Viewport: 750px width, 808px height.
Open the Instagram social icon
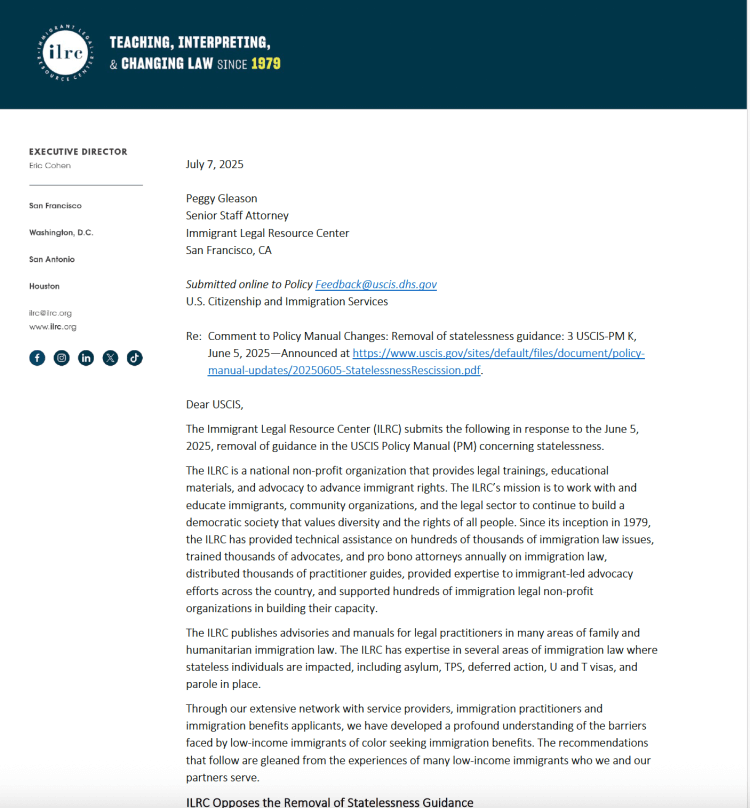pos(62,357)
